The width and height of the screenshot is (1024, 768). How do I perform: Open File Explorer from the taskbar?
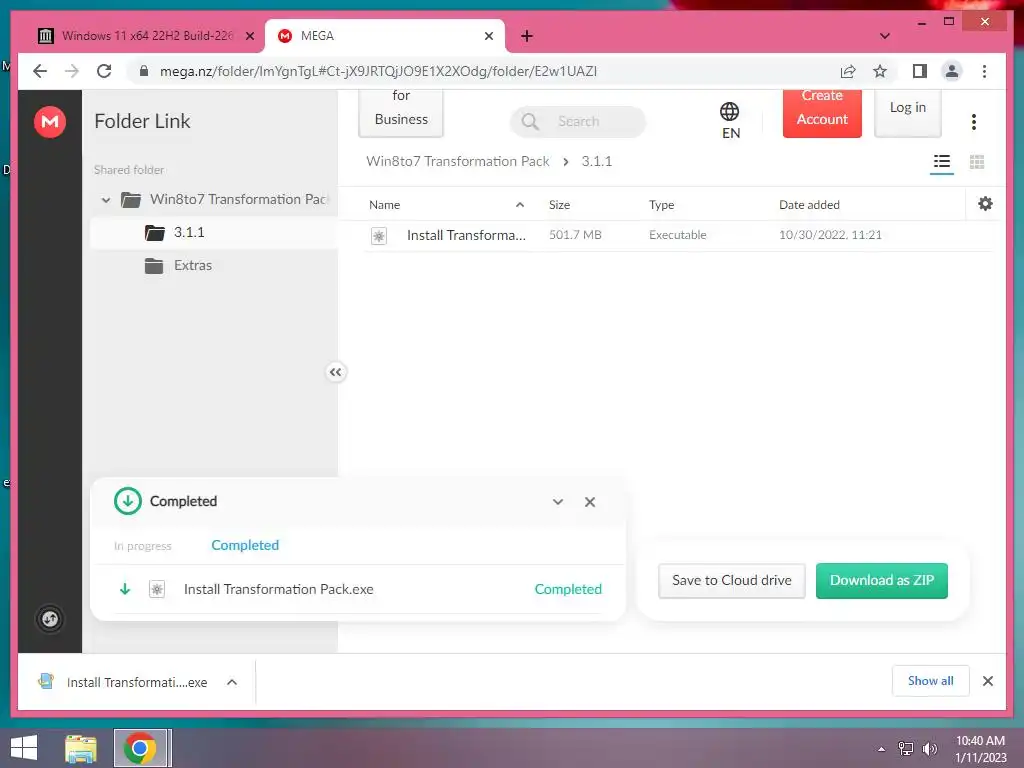pos(81,748)
